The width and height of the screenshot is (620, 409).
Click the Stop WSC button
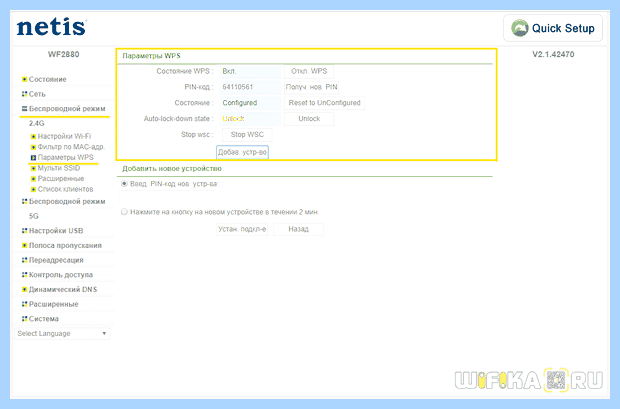click(x=247, y=134)
